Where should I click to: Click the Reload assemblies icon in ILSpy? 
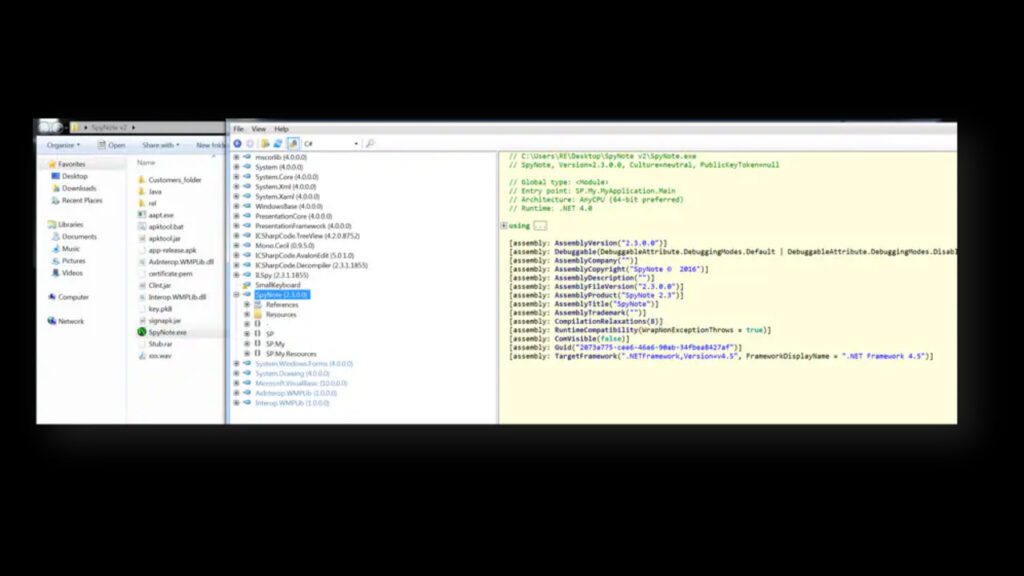pos(278,144)
